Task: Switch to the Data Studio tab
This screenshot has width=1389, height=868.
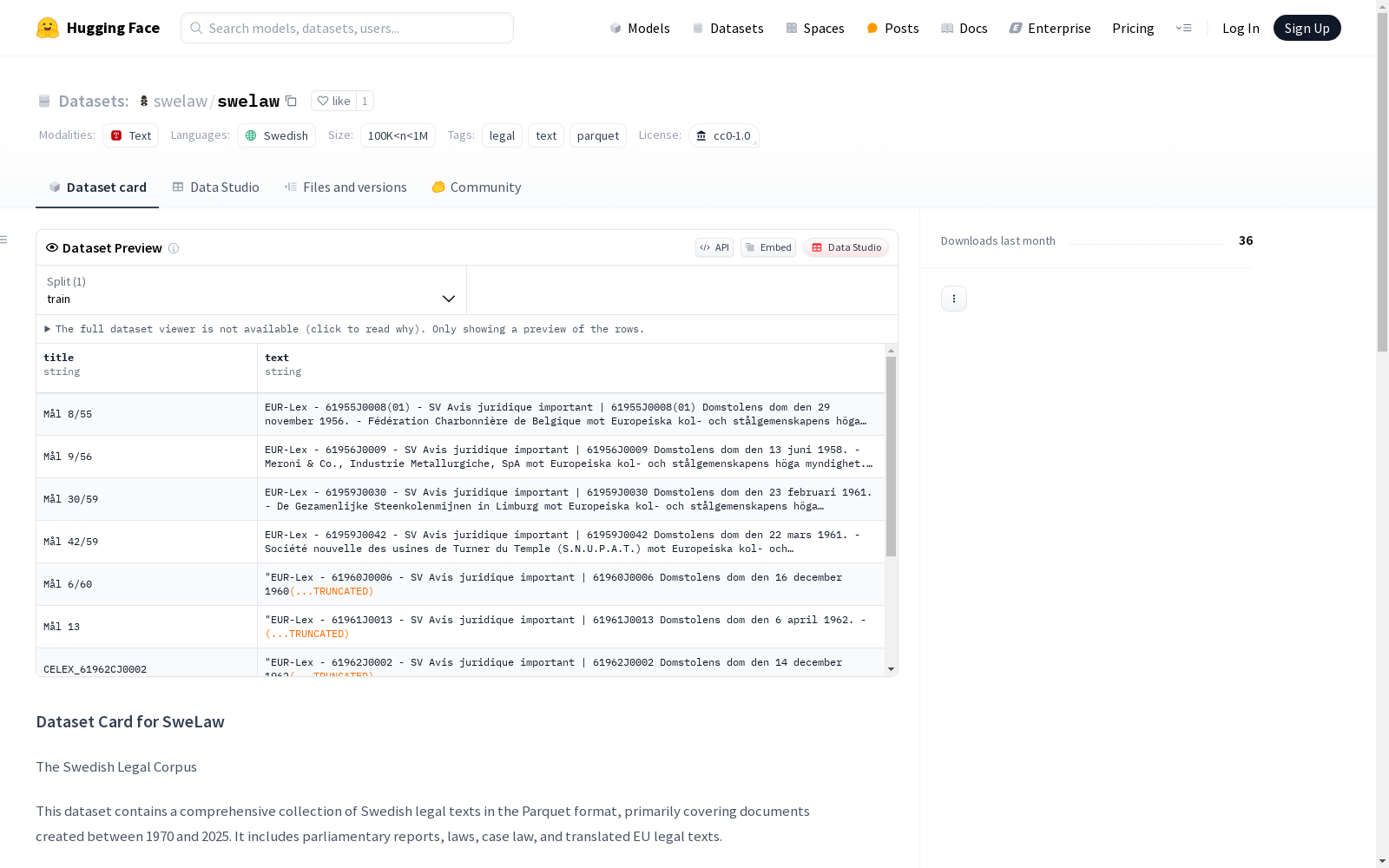Action: 216,187
